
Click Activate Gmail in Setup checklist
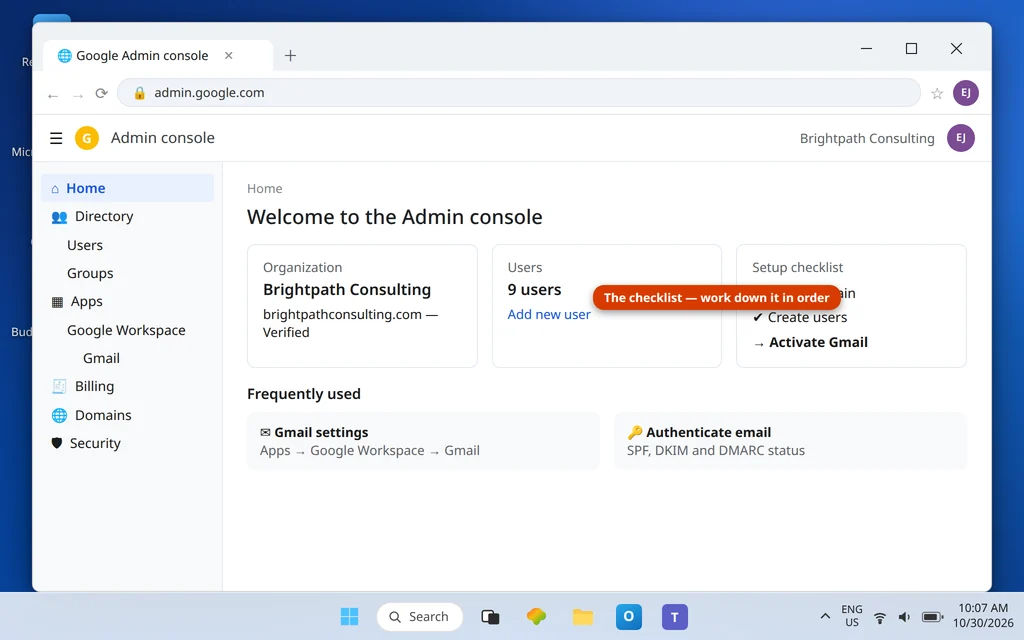pos(818,342)
